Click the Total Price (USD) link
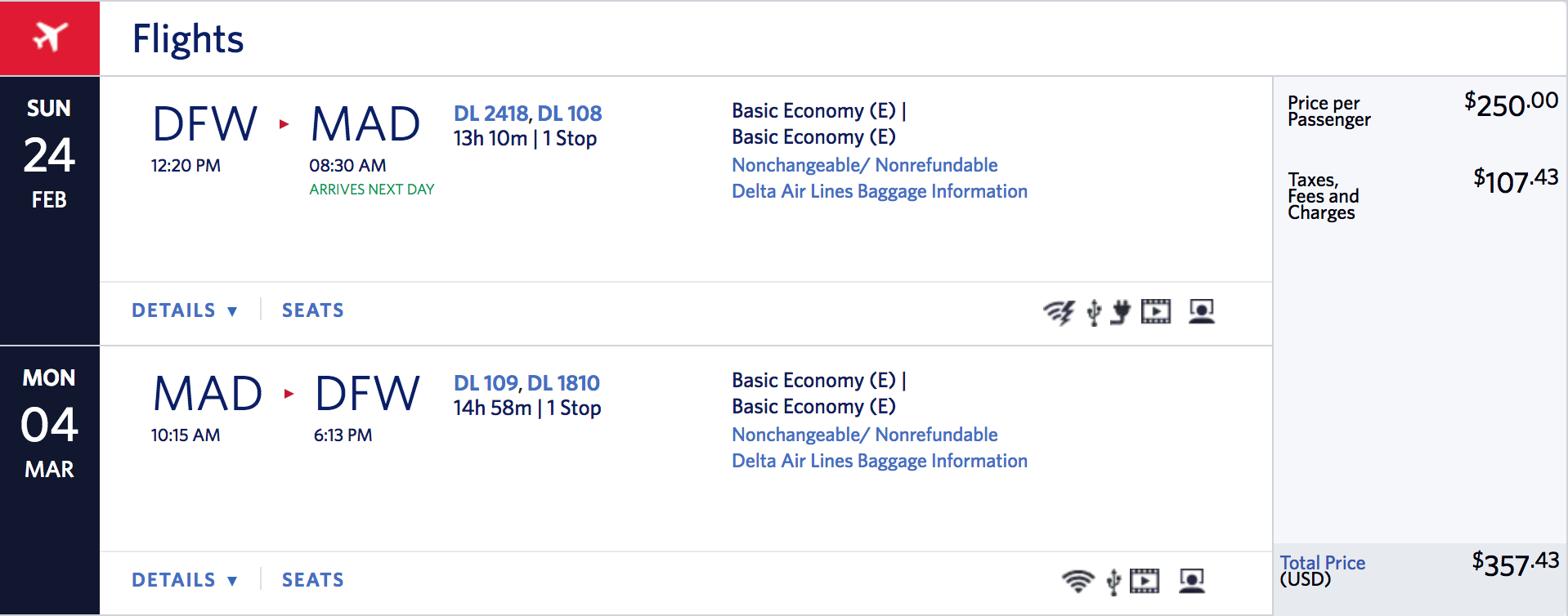The width and height of the screenshot is (1568, 616). click(1322, 563)
